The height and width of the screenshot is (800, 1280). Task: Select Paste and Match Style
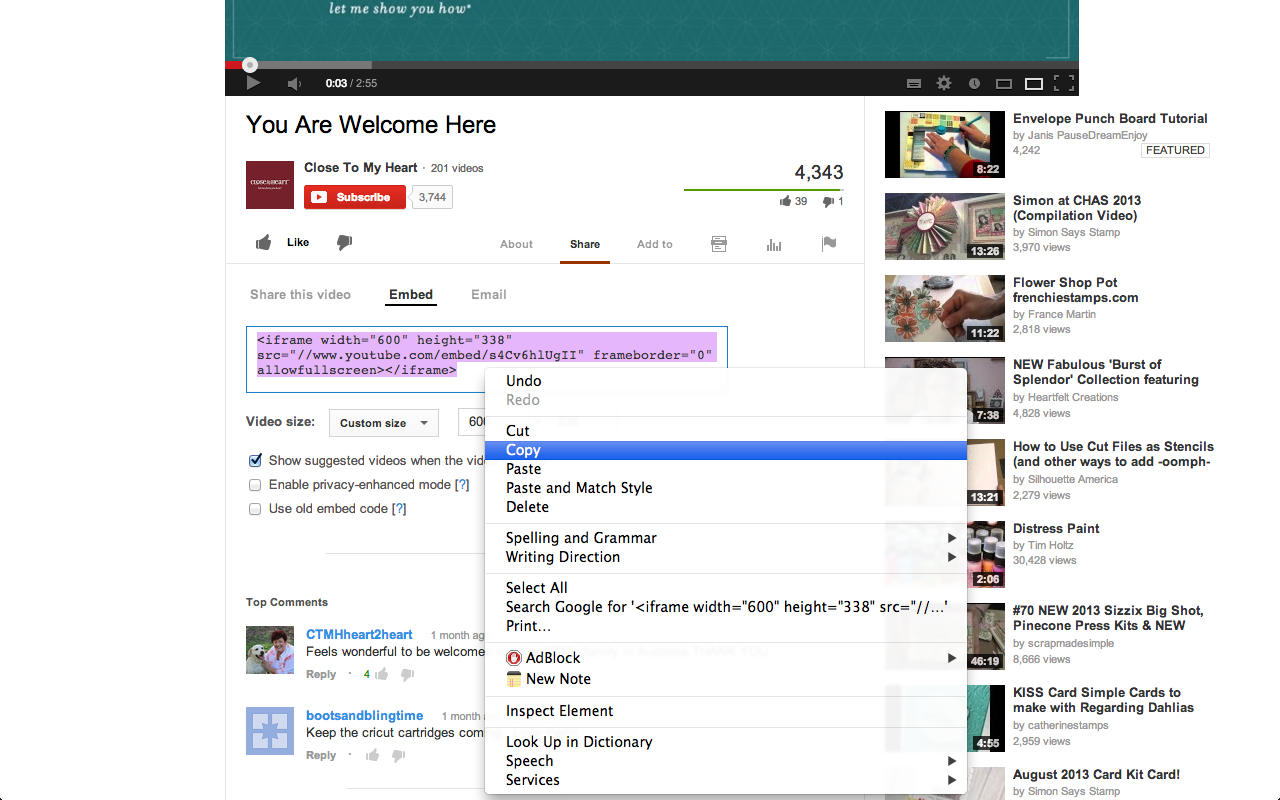725,488
